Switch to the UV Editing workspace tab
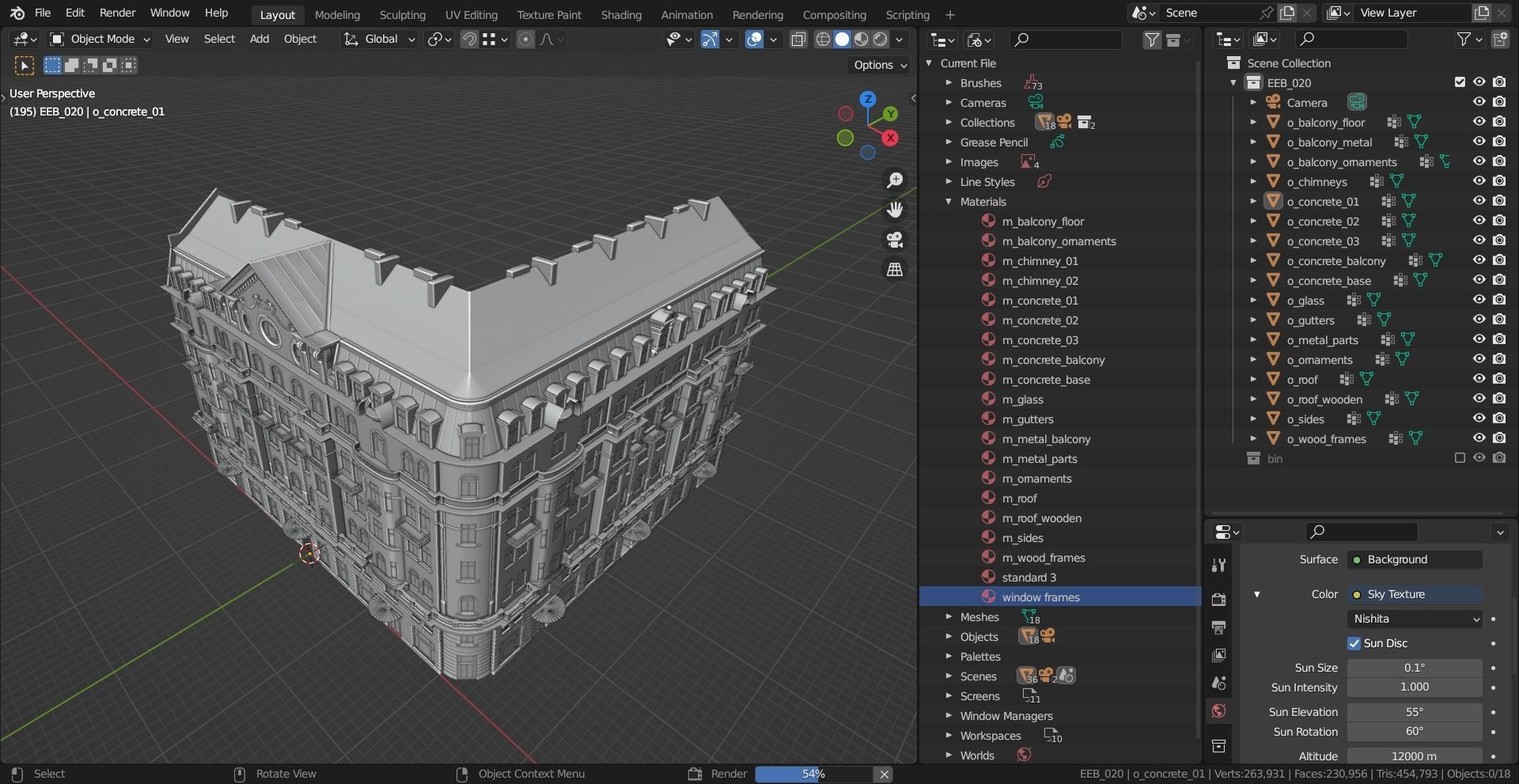This screenshot has width=1519, height=784. [x=471, y=14]
